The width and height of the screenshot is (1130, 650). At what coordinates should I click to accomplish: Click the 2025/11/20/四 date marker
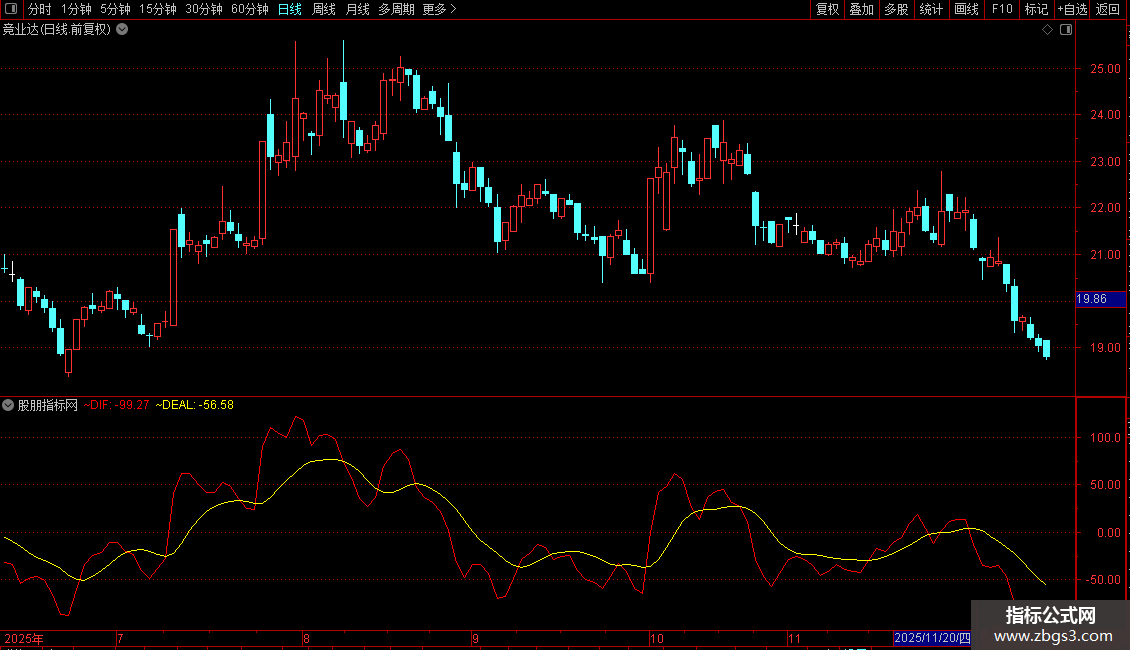pos(932,638)
